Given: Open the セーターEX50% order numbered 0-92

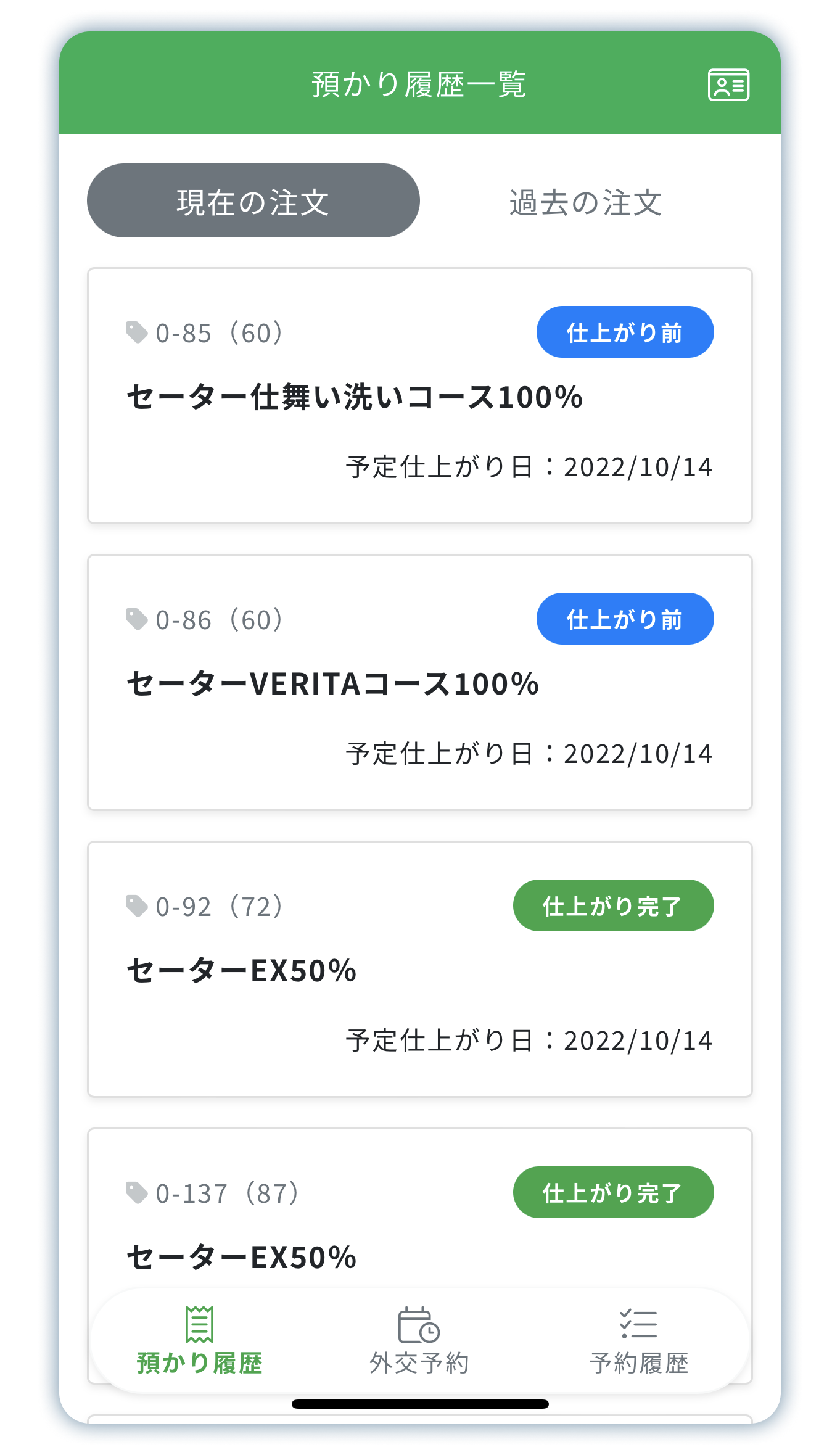Looking at the screenshot, I should coord(242,970).
